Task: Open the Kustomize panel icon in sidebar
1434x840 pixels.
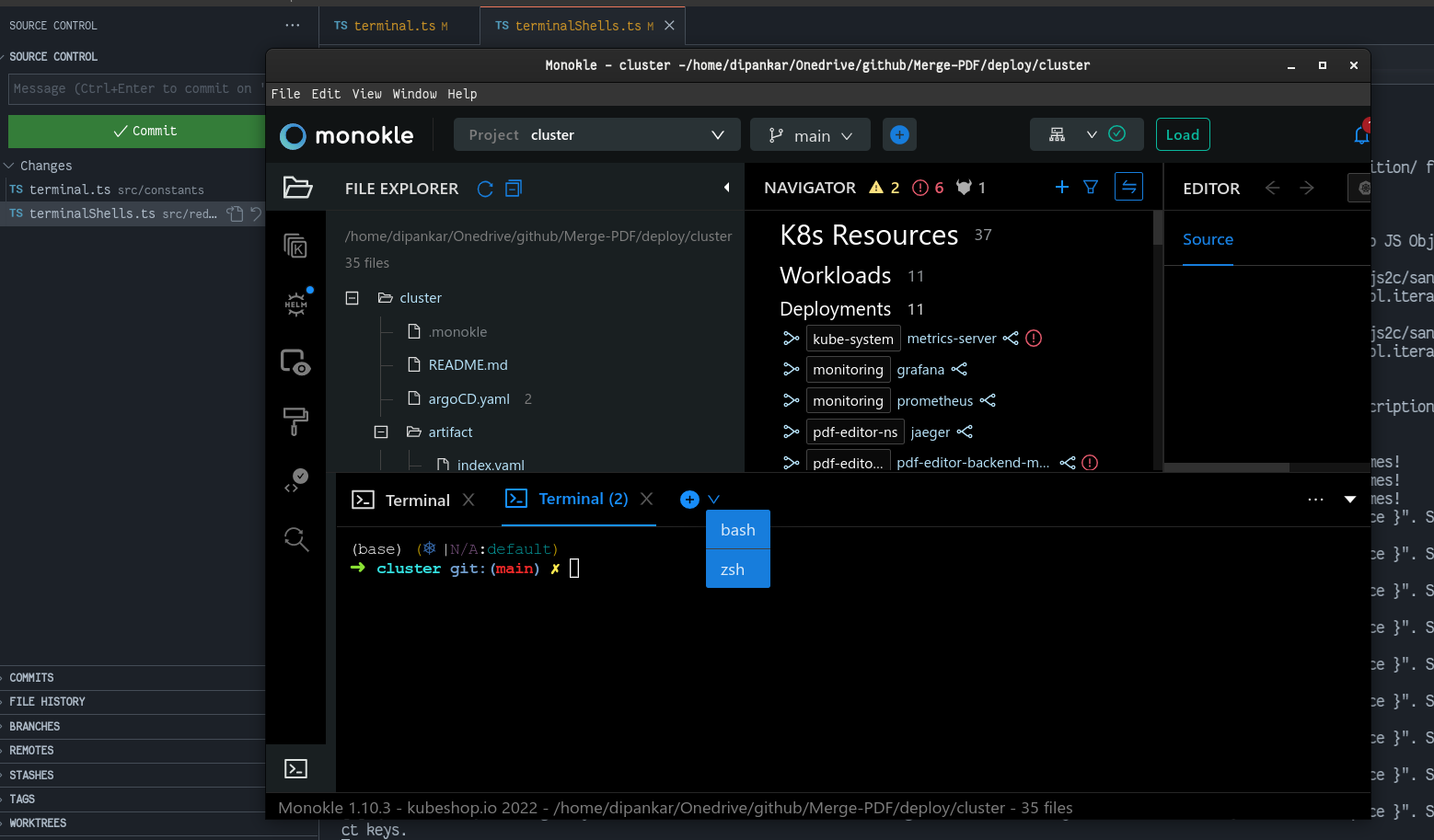Action: point(295,246)
